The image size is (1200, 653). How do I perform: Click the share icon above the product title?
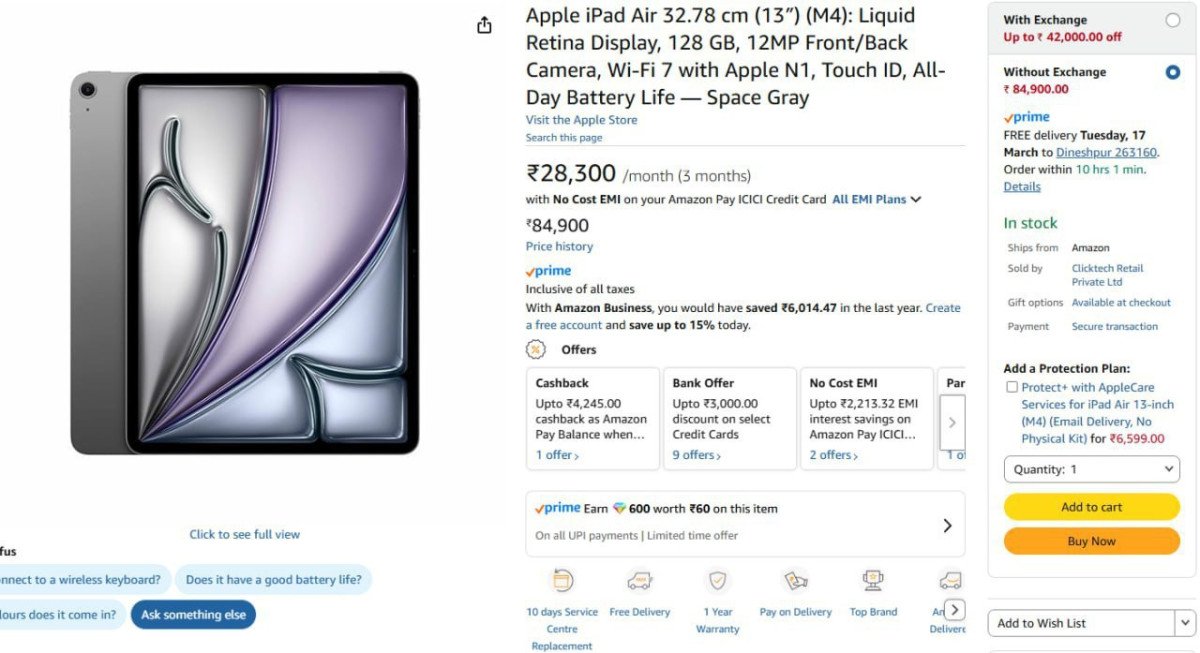pos(484,25)
